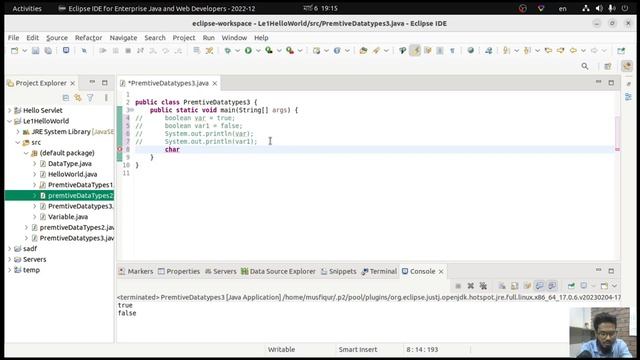Open dropdown next to Open Console
This screenshot has width=640, height=360.
coord(614,286)
